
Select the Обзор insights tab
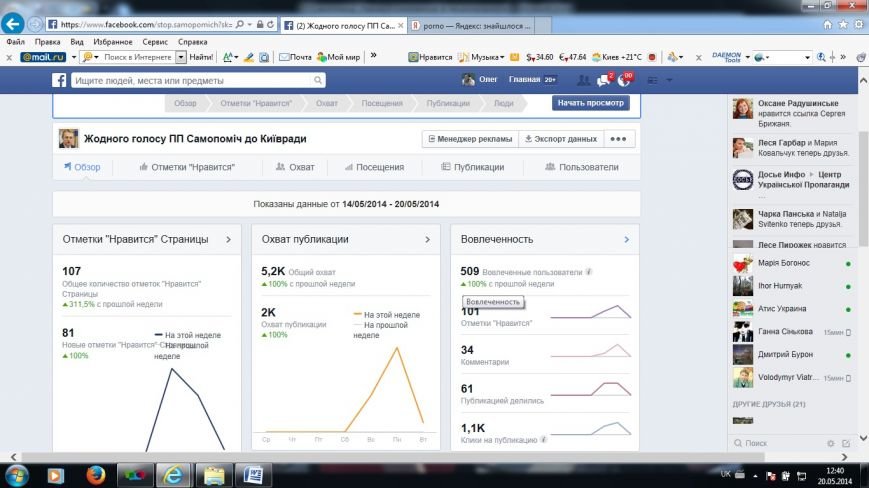(82, 167)
